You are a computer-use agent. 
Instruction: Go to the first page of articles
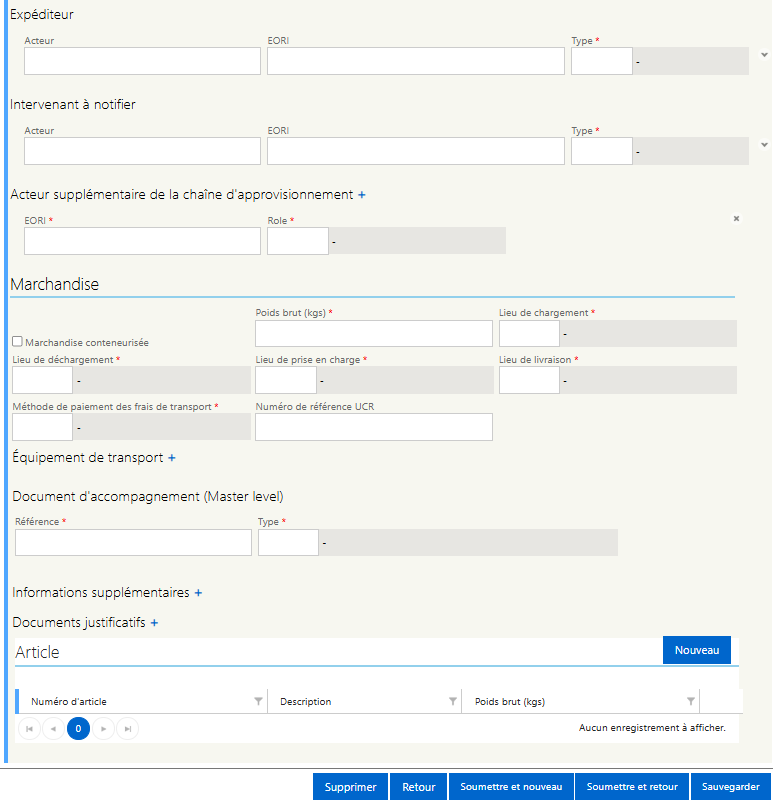29,729
